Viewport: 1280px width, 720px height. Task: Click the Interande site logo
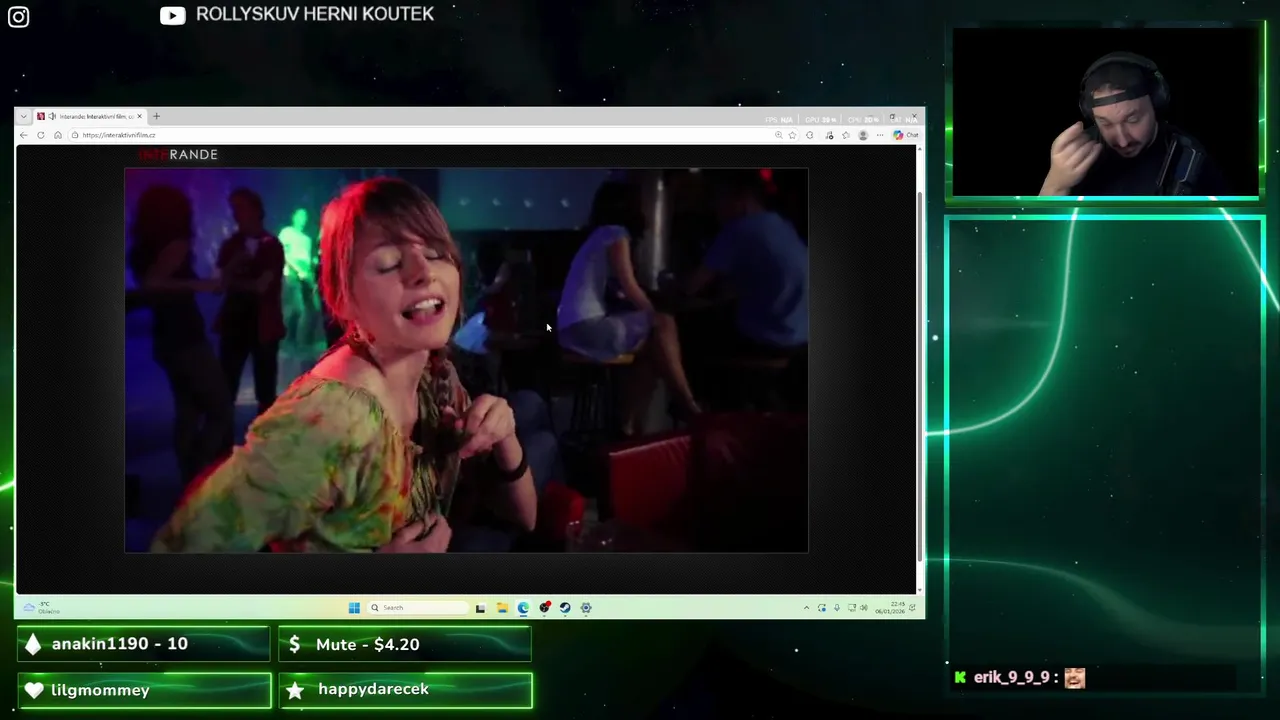coord(178,155)
